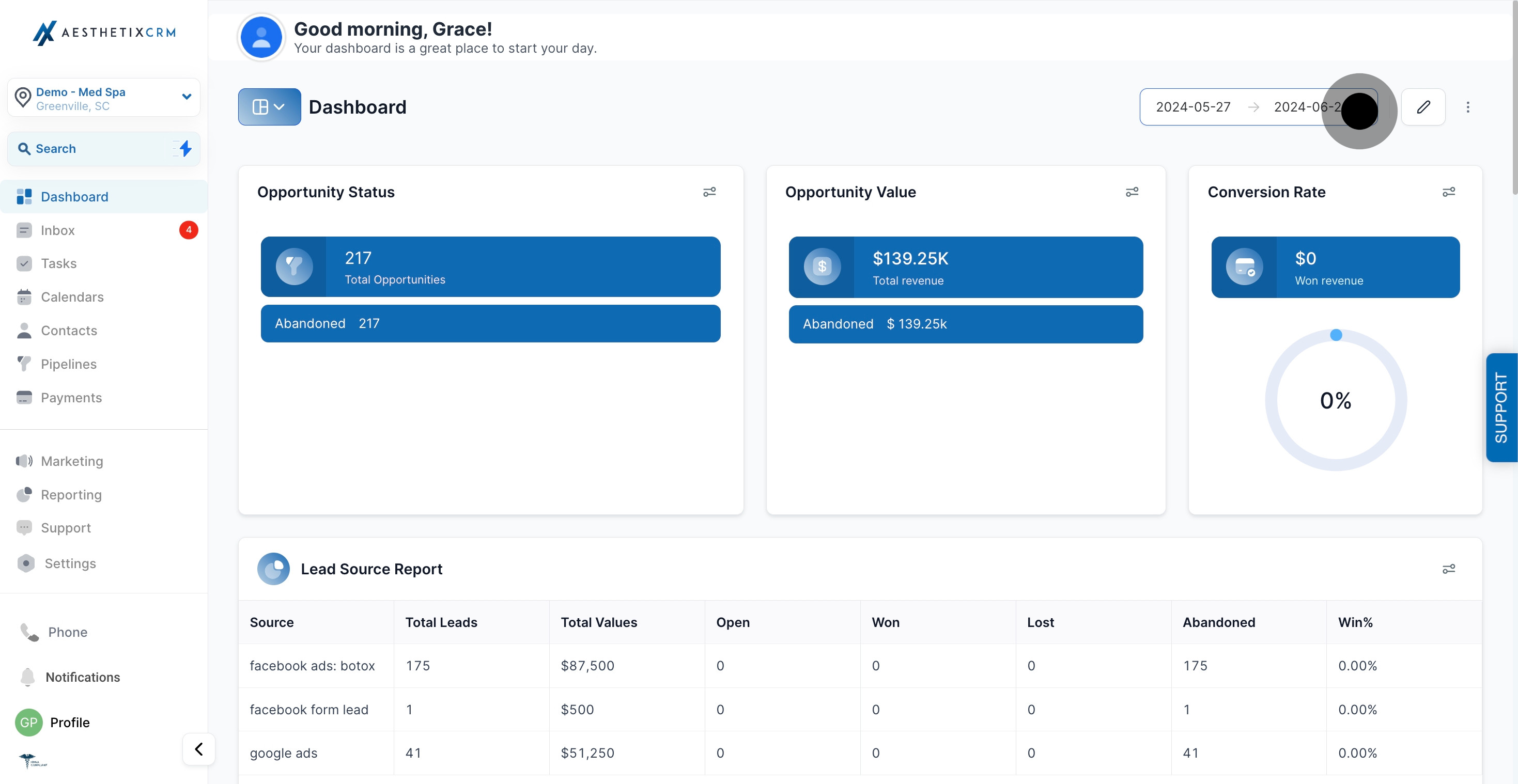The width and height of the screenshot is (1518, 784).
Task: Click the Conversion Rate 0% progress ring
Action: [x=1335, y=401]
